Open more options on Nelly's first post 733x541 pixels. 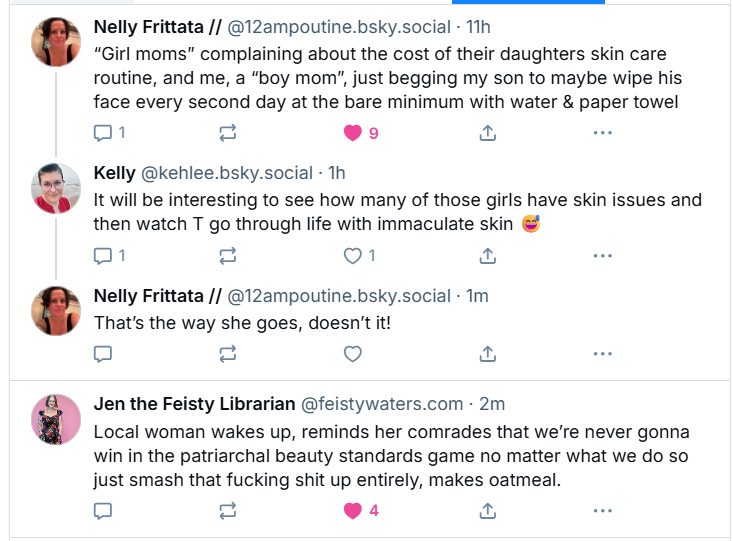point(602,132)
